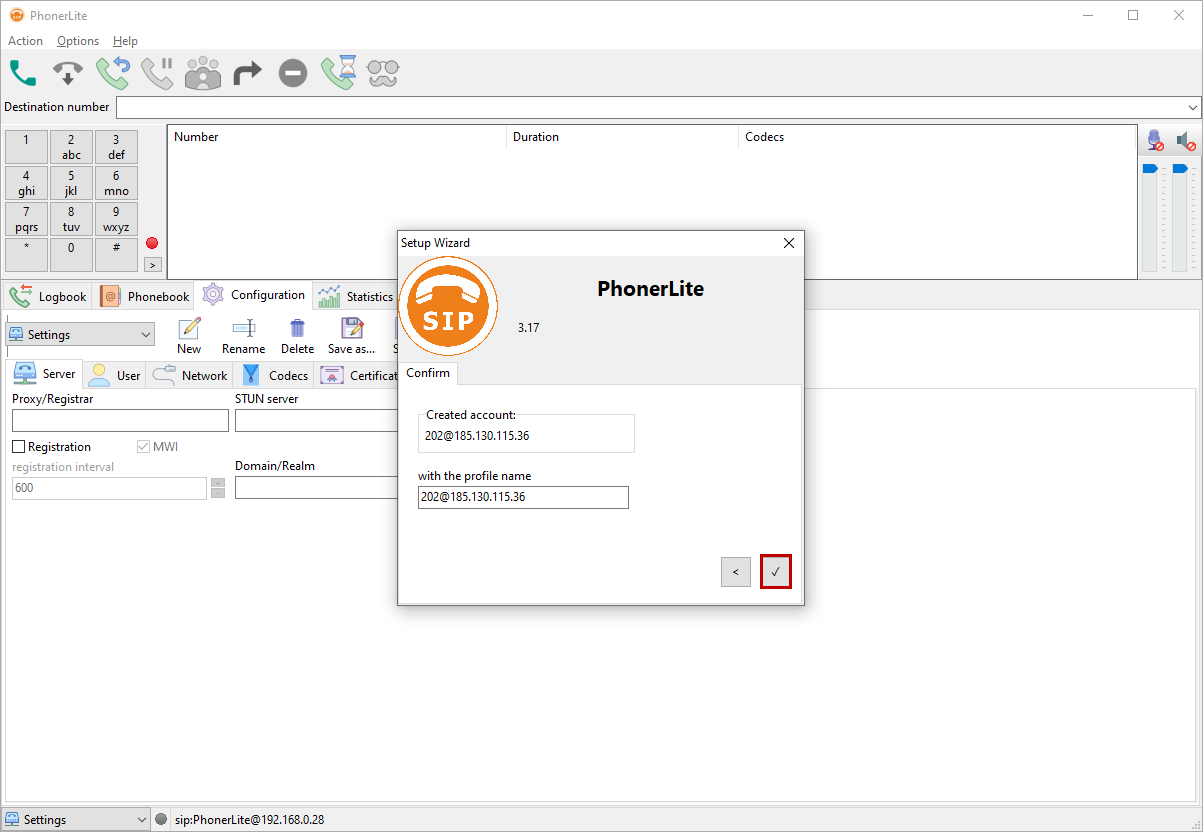Click the call forward arrow icon

247,73
